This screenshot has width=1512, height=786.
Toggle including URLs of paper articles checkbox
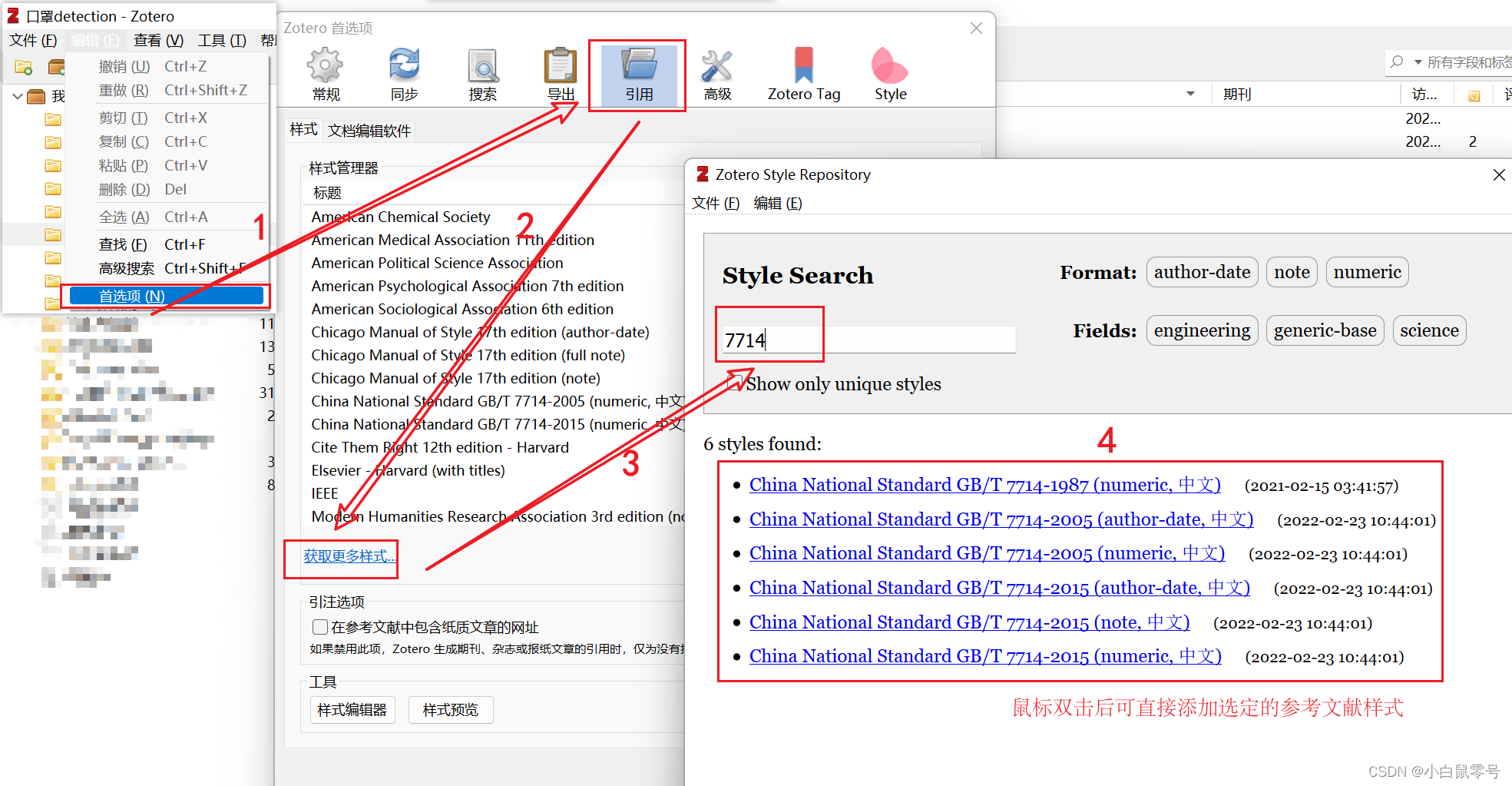[320, 627]
